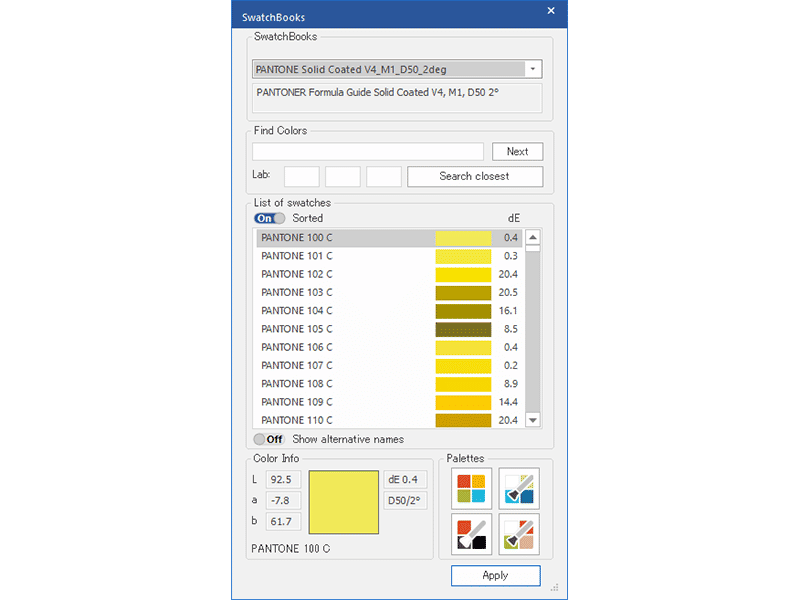This screenshot has width=800, height=600.
Task: Click the large Color Info preview swatch
Action: coord(344,503)
